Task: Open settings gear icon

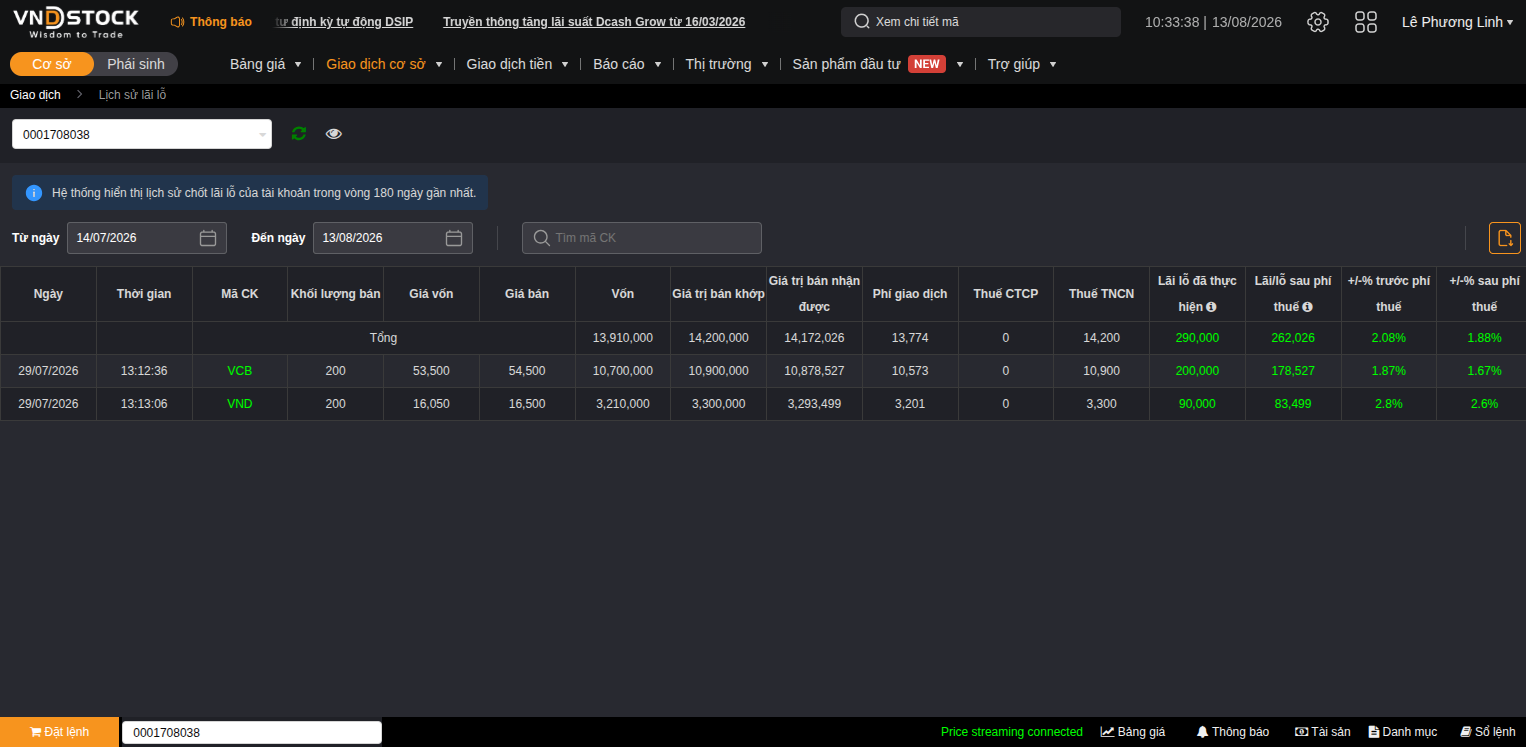Action: pyautogui.click(x=1318, y=22)
